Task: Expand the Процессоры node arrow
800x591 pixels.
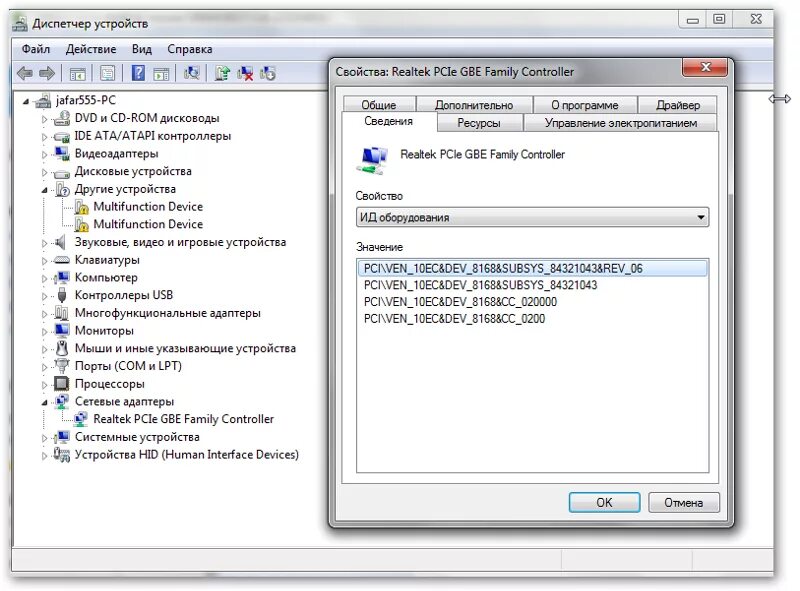Action: tap(44, 385)
